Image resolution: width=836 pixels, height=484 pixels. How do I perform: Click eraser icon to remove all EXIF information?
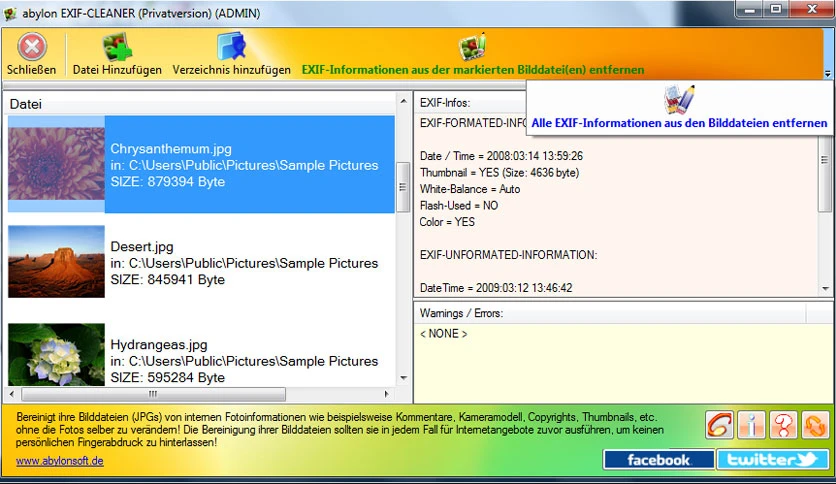[679, 99]
